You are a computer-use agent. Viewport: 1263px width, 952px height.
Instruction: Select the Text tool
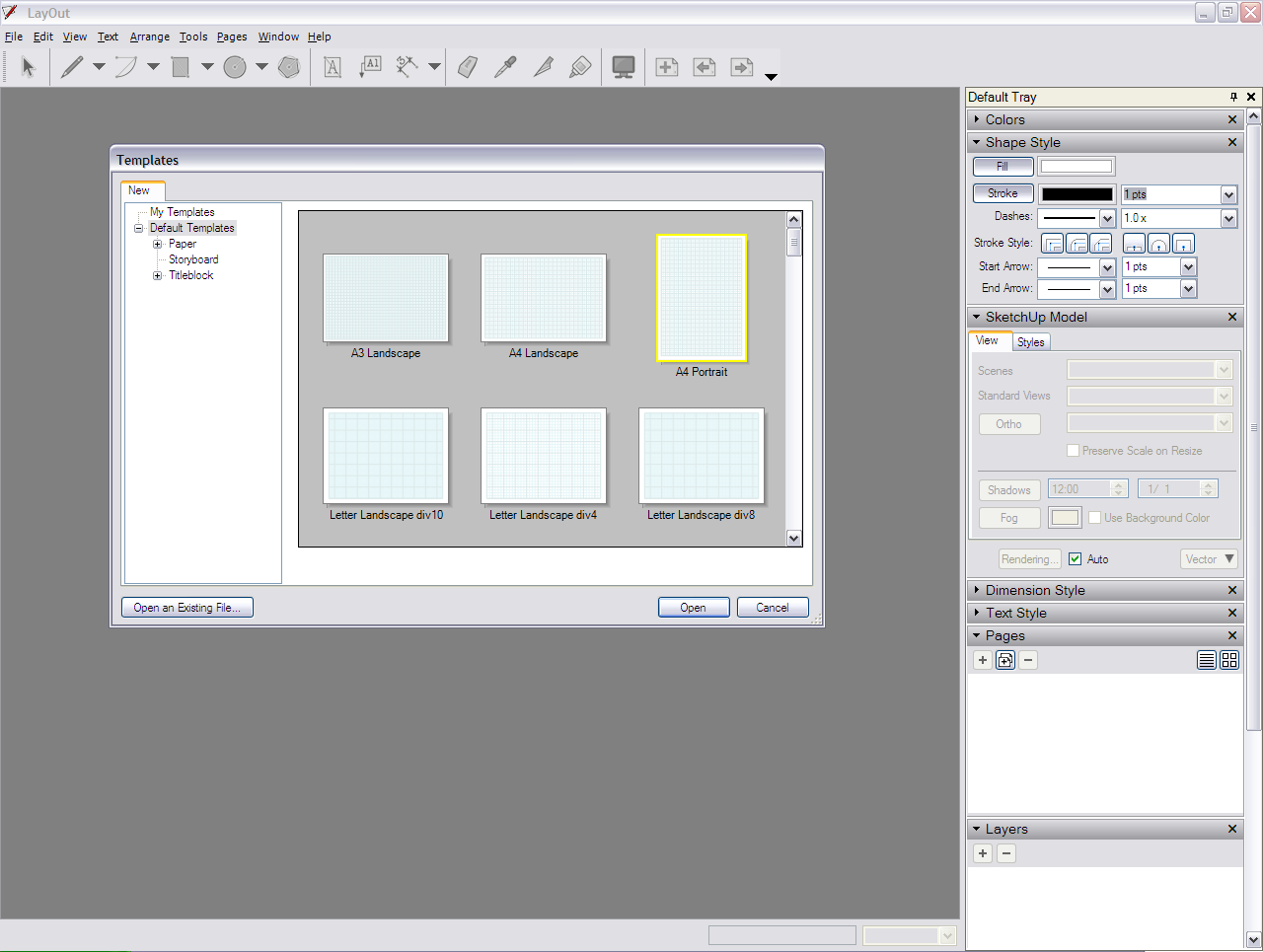coord(333,67)
